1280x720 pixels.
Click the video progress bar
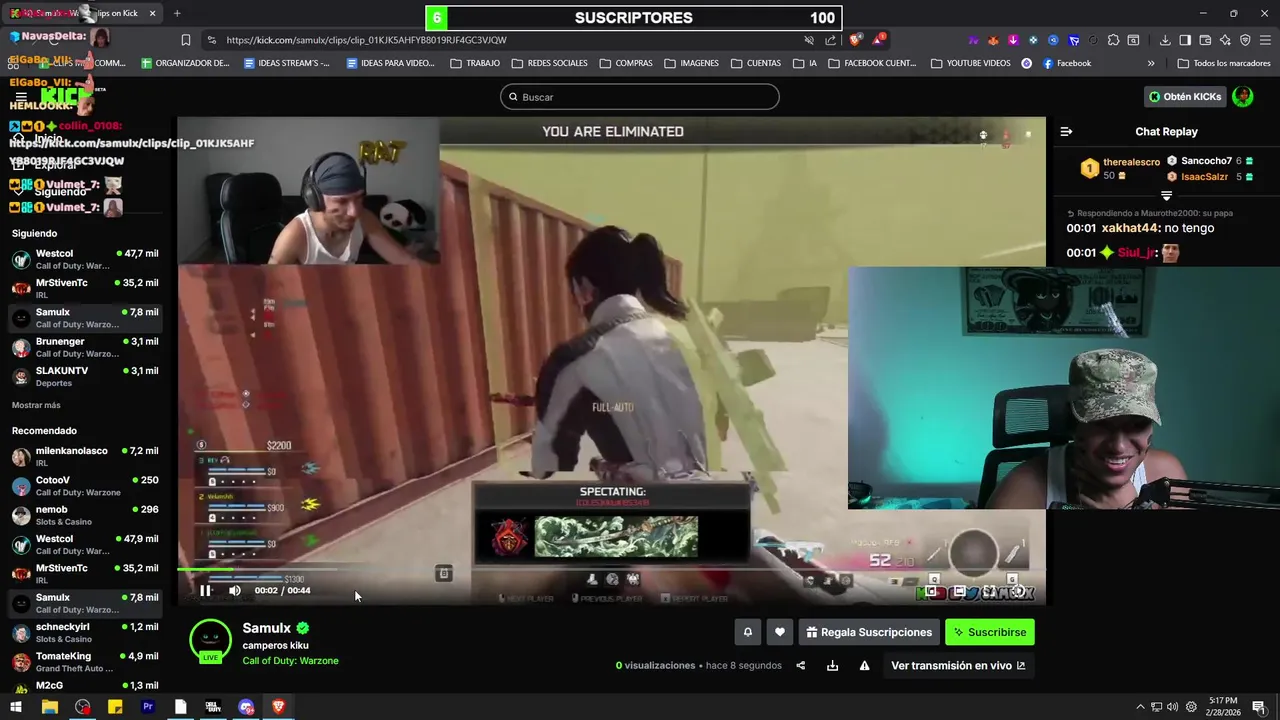pyautogui.click(x=611, y=570)
